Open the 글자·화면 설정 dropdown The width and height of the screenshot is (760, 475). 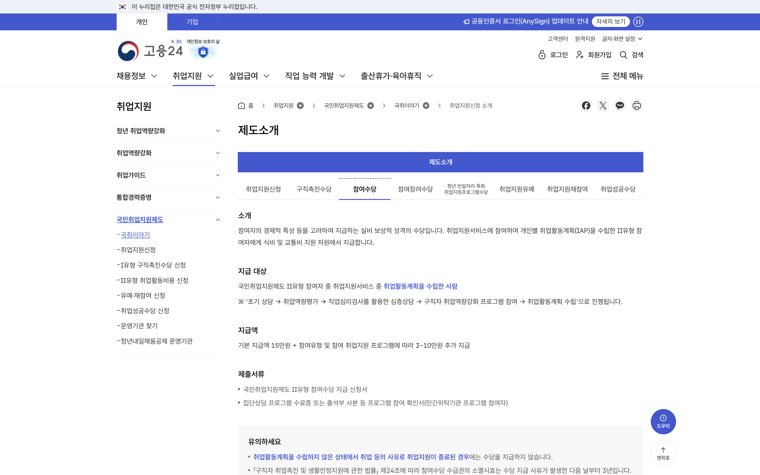point(622,39)
